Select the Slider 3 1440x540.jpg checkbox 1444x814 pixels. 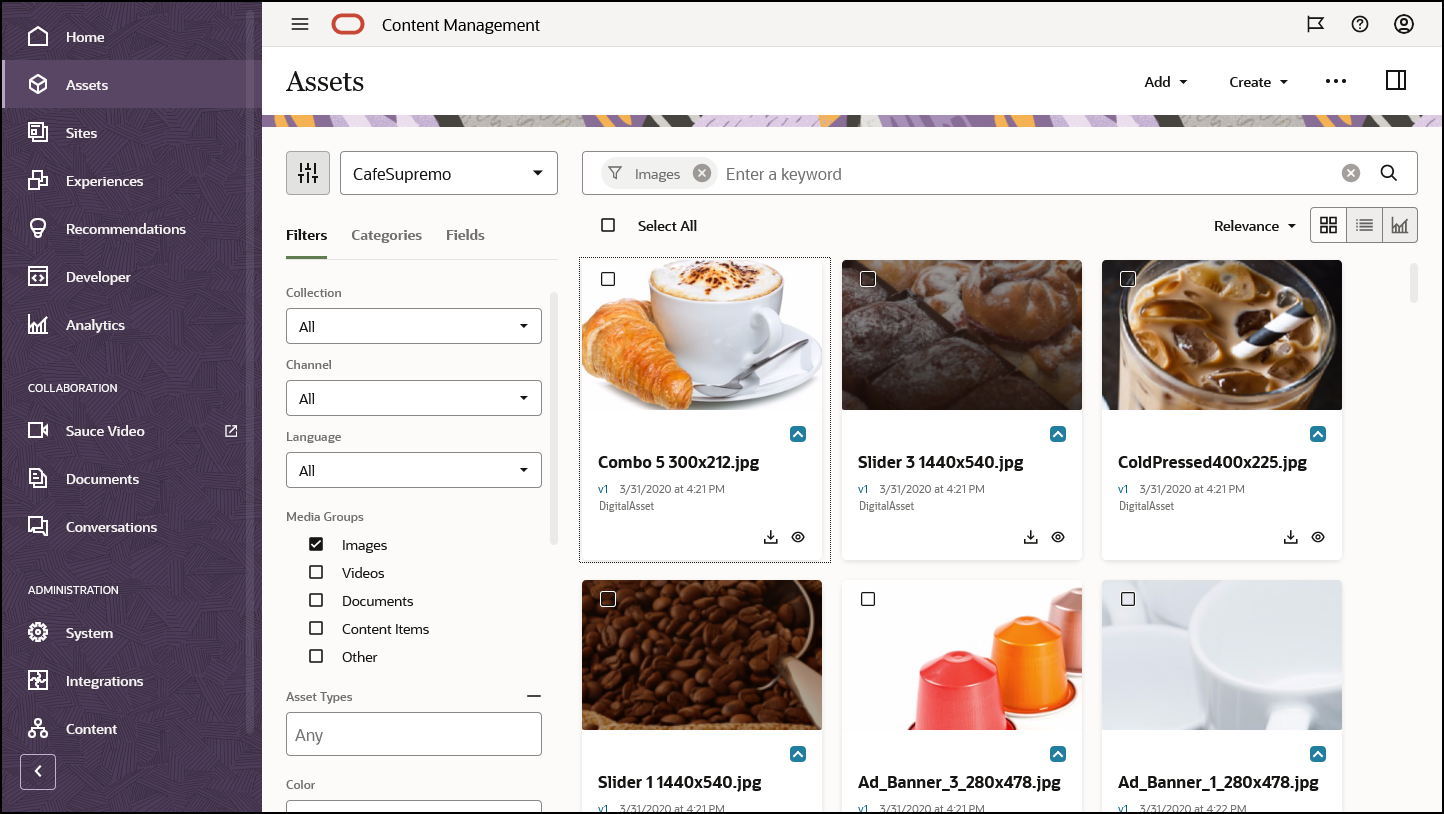868,279
